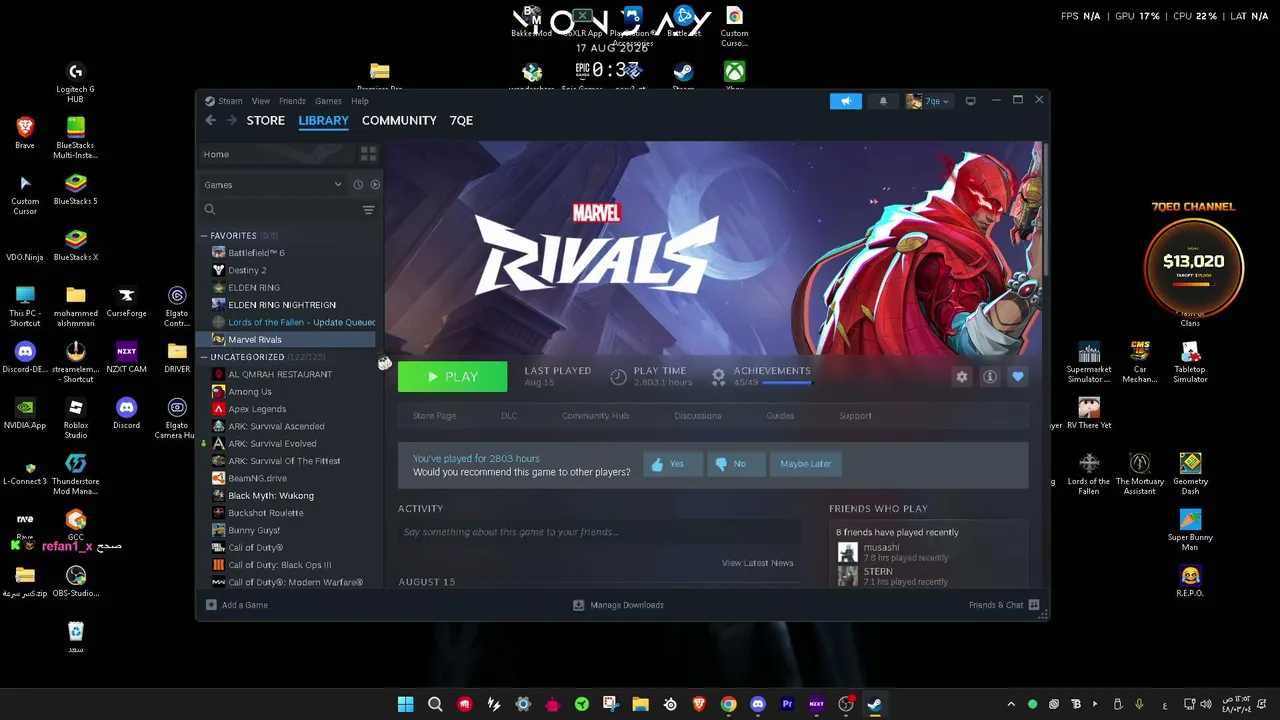Image resolution: width=1280 pixels, height=720 pixels.
Task: Open Windows Search from the taskbar
Action: pyautogui.click(x=435, y=704)
